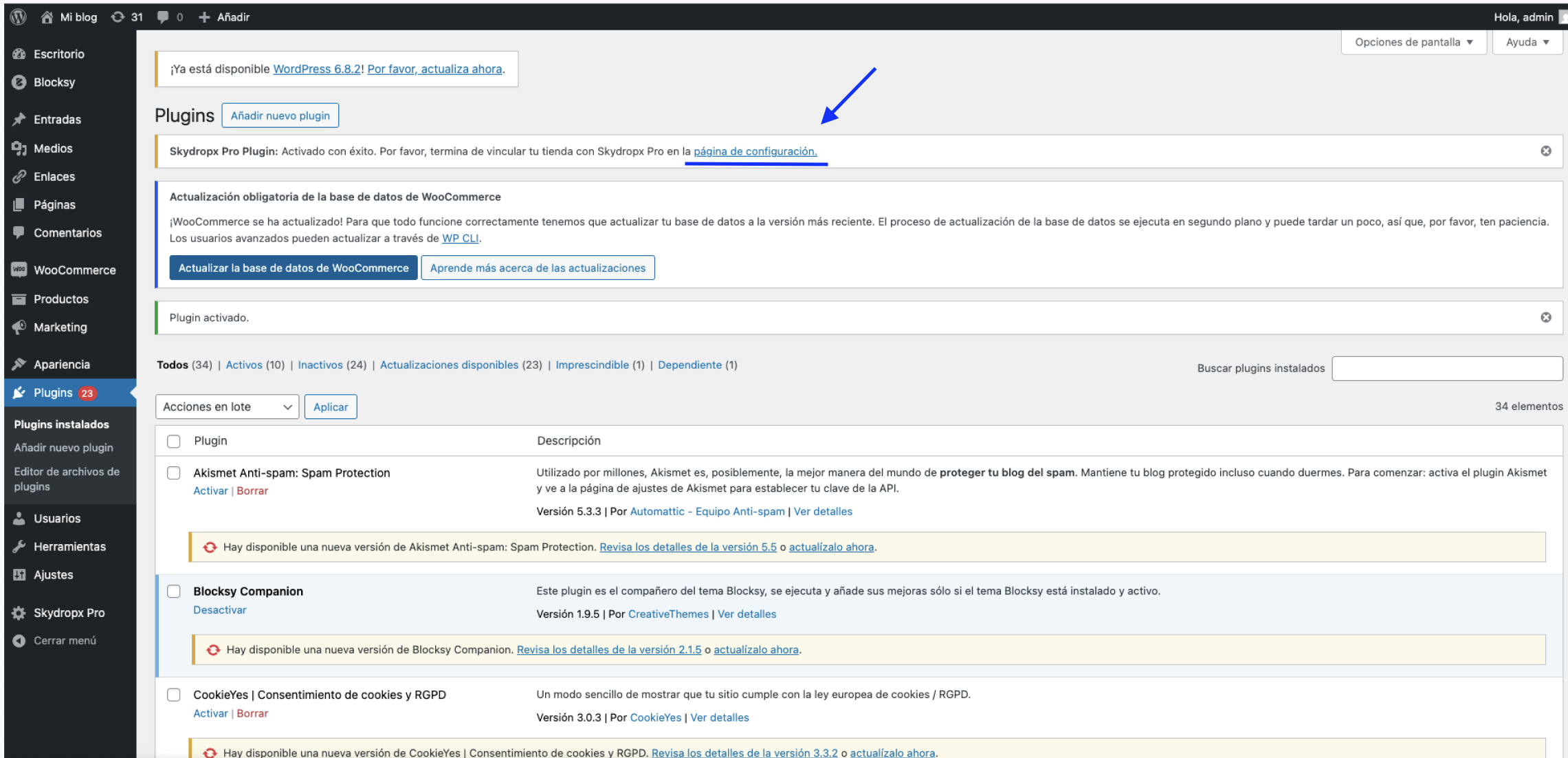Expand the Ayuda help panel
Screen dimensions: 1568x758
[x=1527, y=42]
